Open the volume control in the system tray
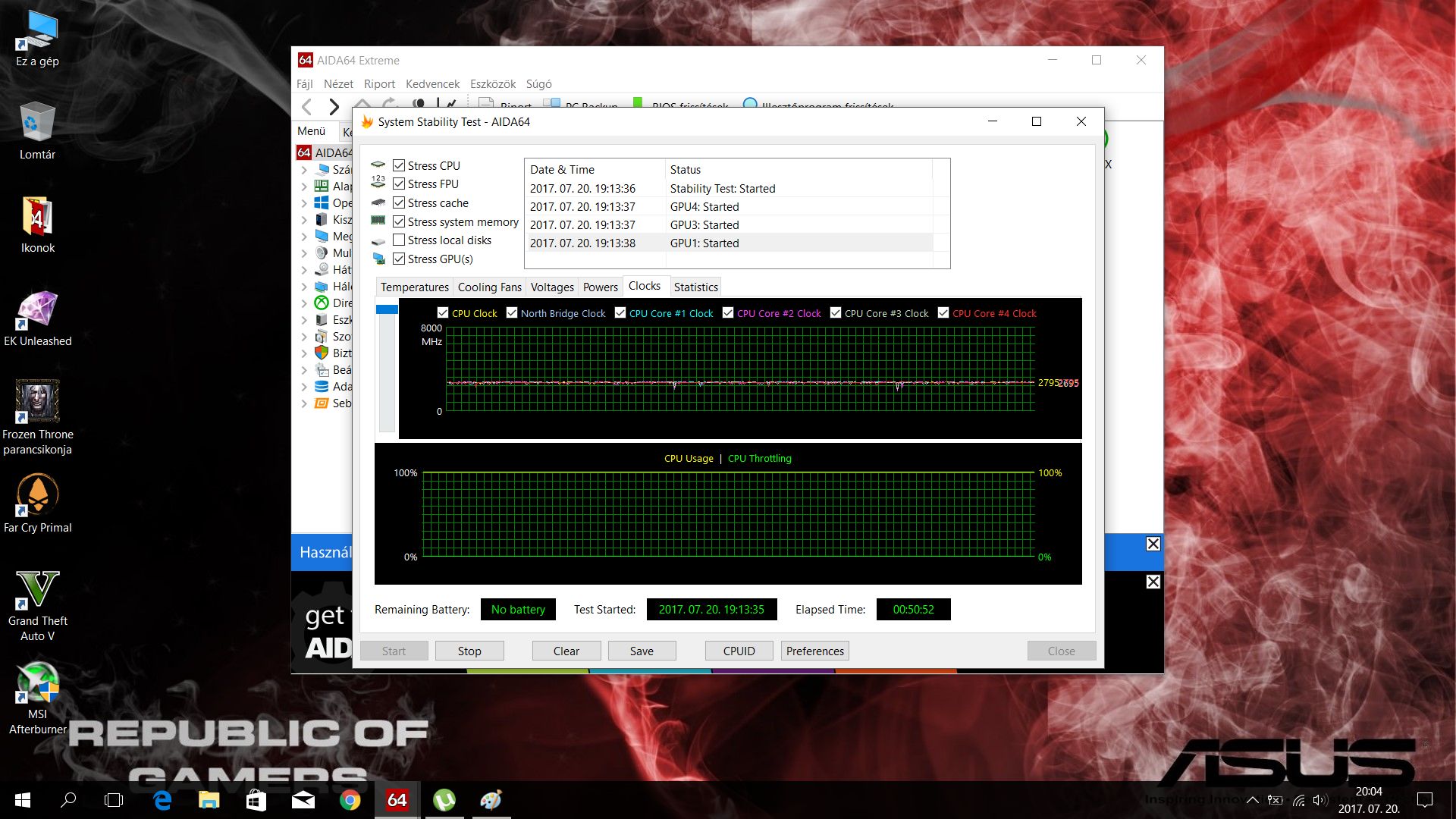Viewport: 1456px width, 819px height. [1320, 800]
